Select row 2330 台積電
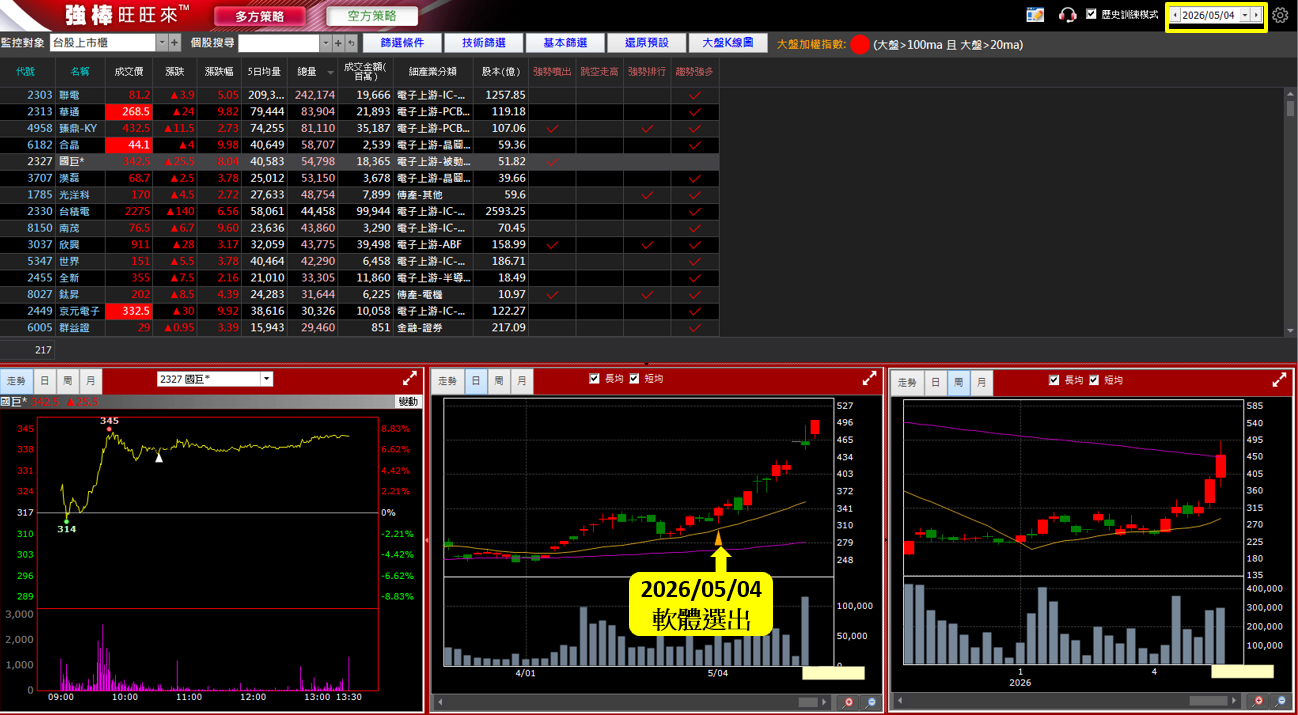Screen dimensions: 1298x715 359,211
